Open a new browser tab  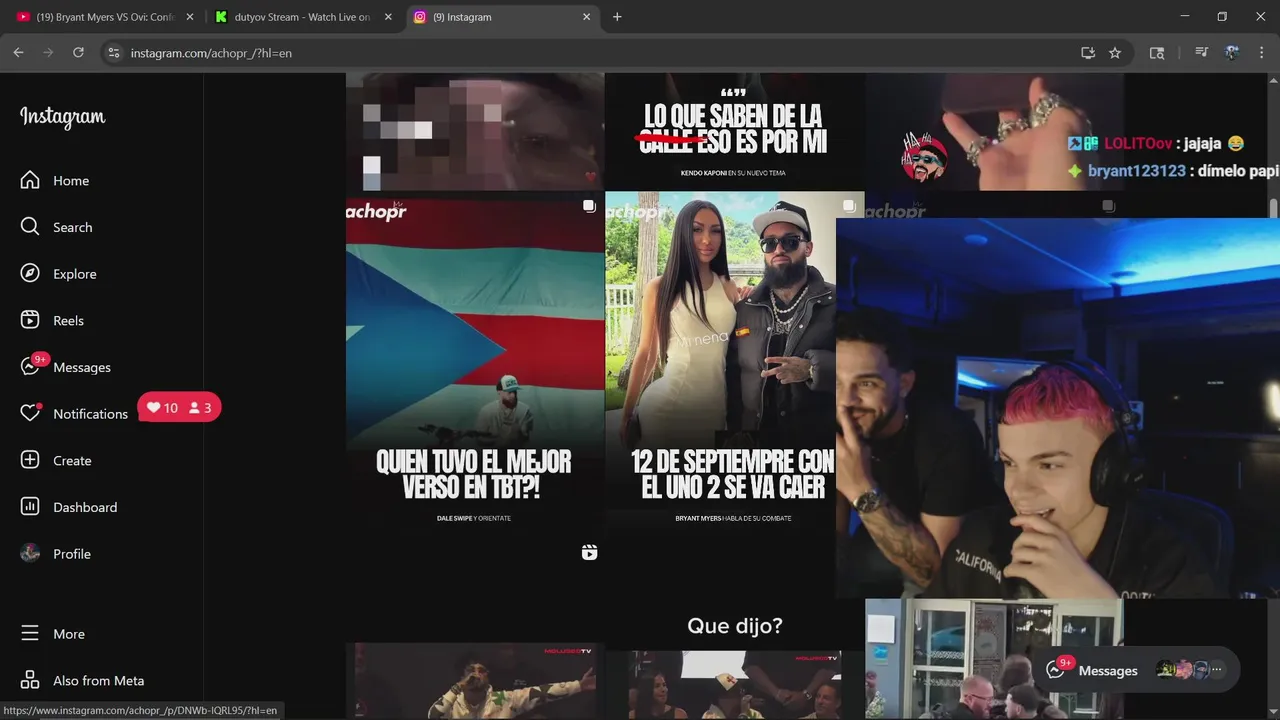617,17
